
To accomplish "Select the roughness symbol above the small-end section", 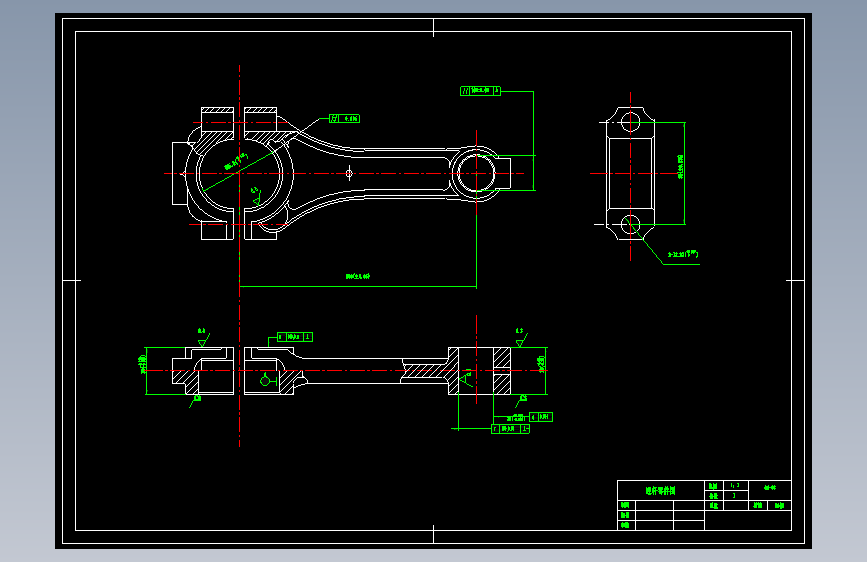I will click(520, 338).
